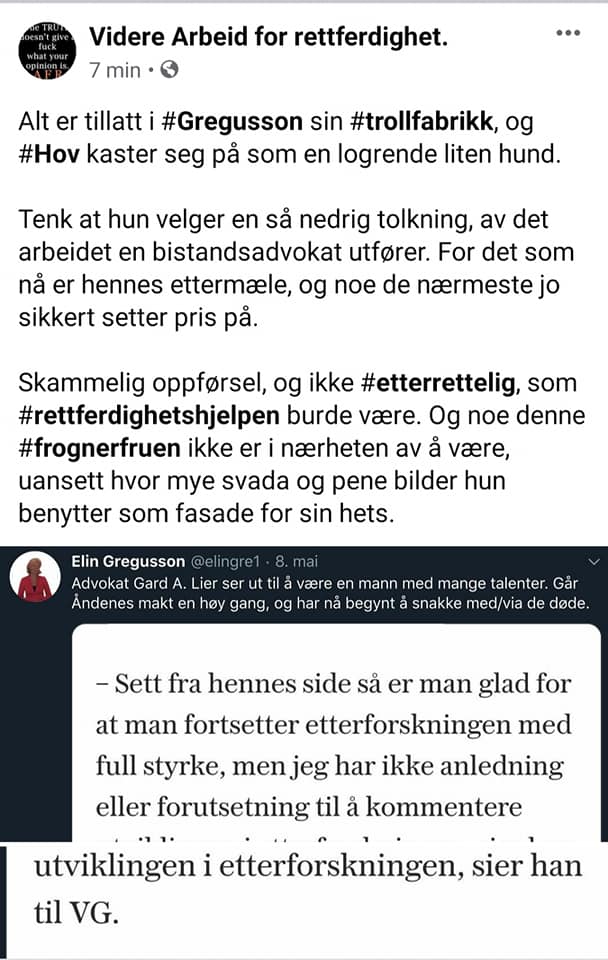Open the quoted VG article excerpt card
The height and width of the screenshot is (960, 608).
[x=336, y=733]
